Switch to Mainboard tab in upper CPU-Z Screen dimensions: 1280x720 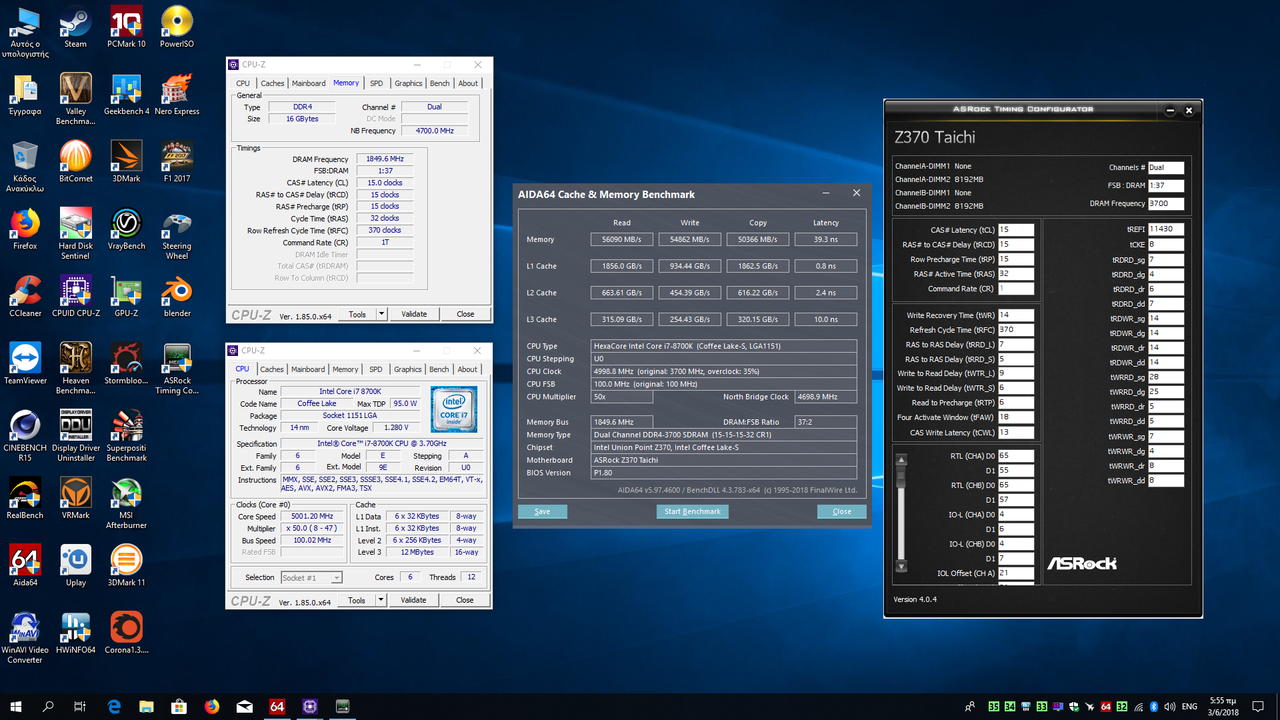click(x=309, y=83)
